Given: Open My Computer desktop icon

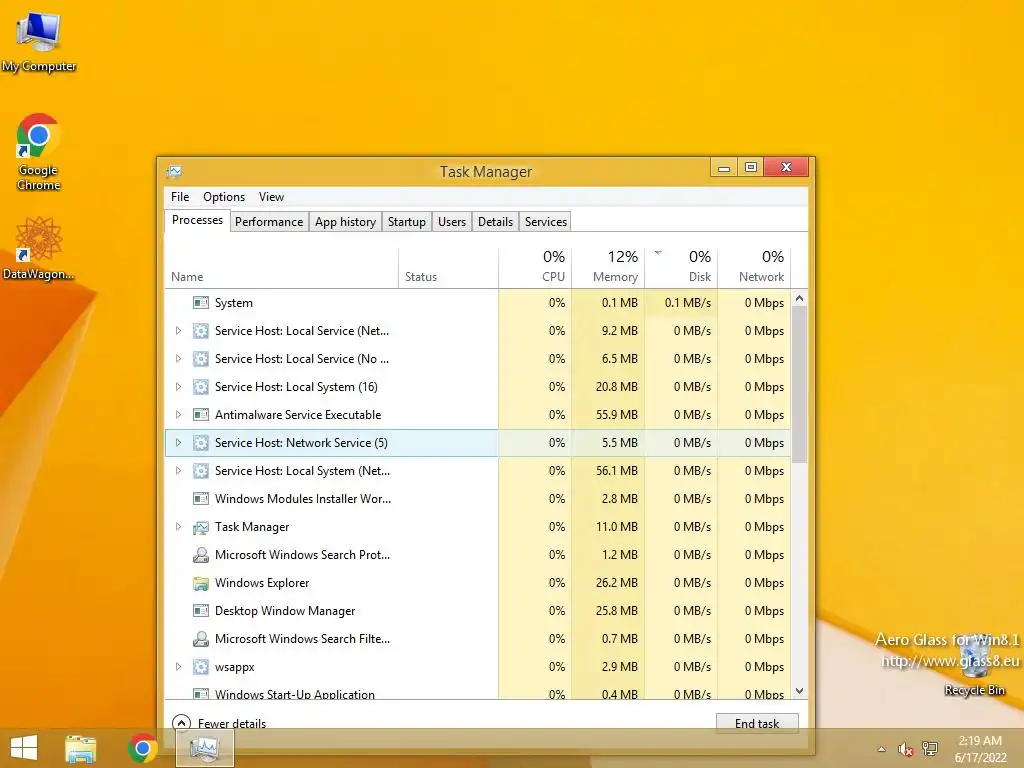Looking at the screenshot, I should pyautogui.click(x=38, y=42).
